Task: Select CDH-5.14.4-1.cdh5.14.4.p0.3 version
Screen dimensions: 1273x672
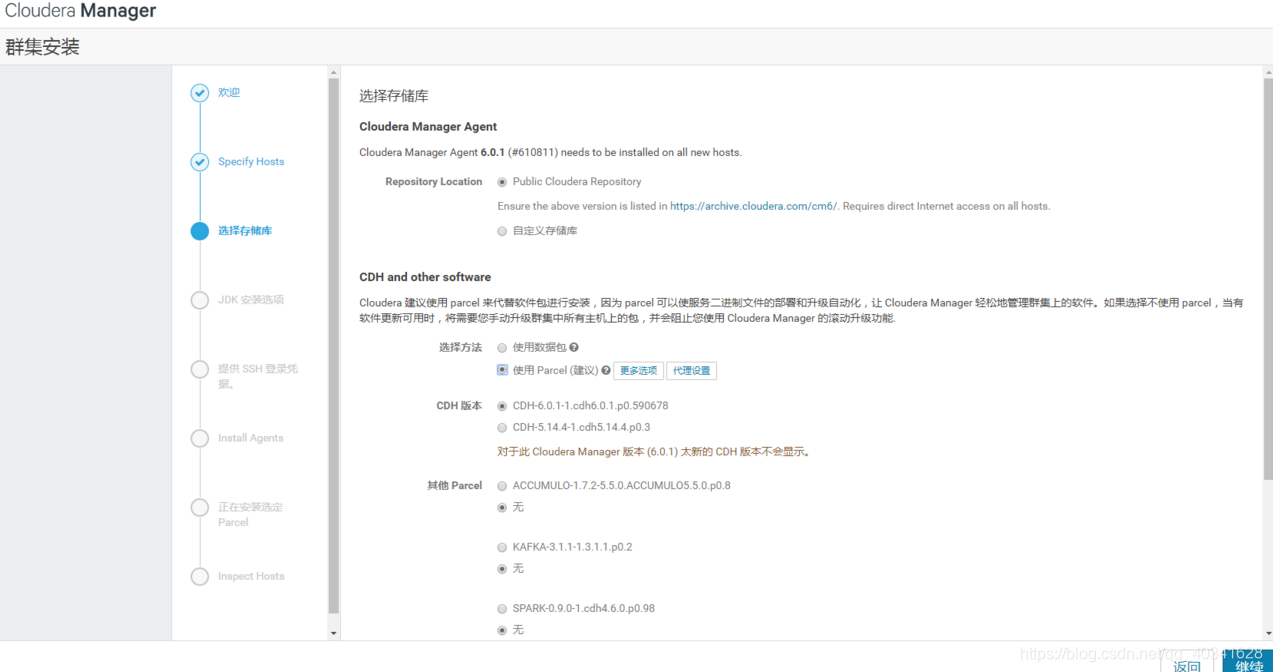Action: point(502,428)
